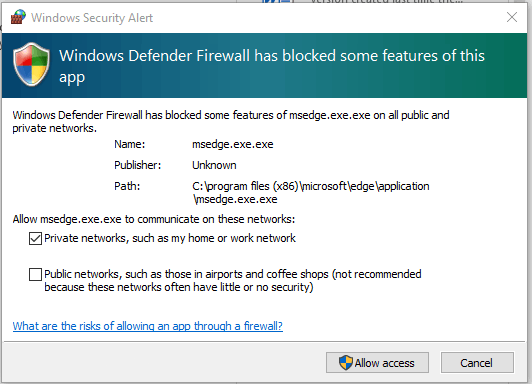The width and height of the screenshot is (532, 384).
Task: Click the 'Allow msedge.exe.exe to communicate' text
Action: 154,219
